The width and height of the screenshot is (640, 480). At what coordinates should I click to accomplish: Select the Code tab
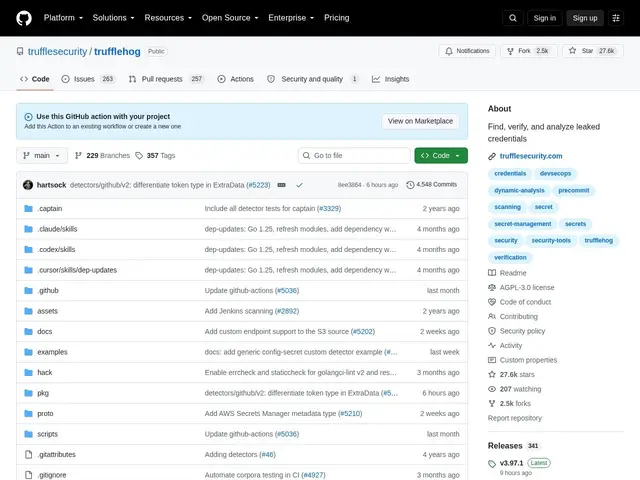(x=35, y=79)
